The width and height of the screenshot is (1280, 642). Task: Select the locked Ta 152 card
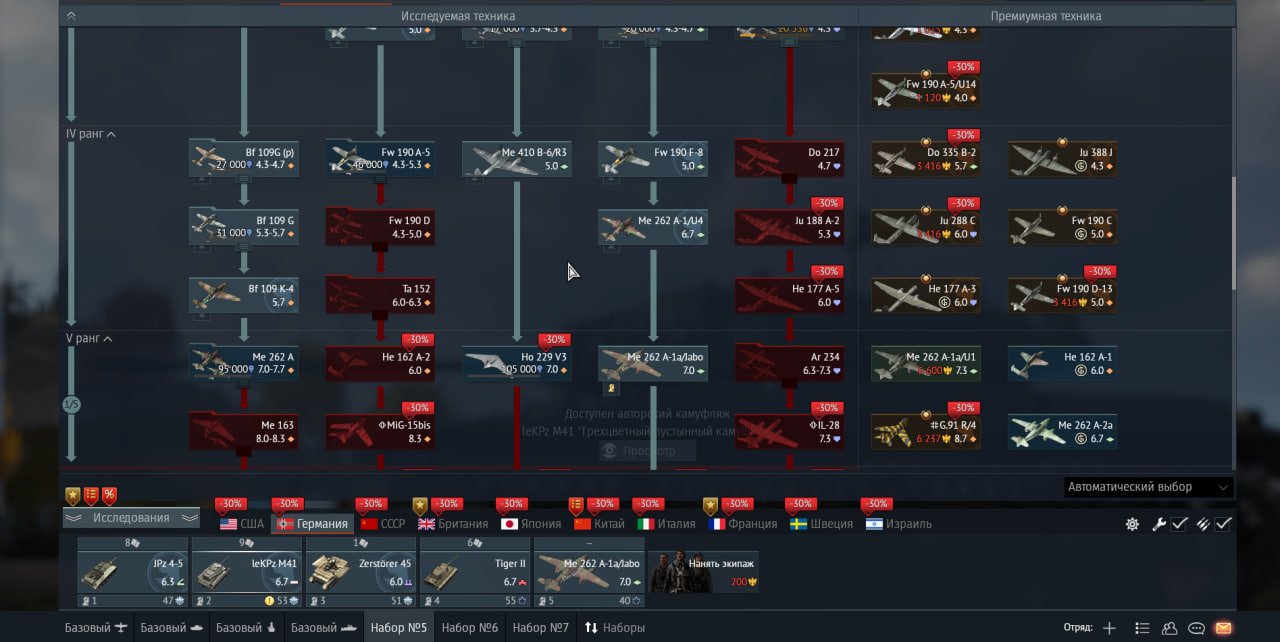[x=380, y=295]
